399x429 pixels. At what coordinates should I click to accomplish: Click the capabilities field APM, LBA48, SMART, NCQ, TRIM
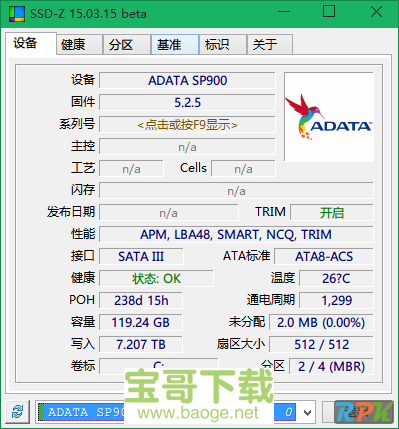click(x=236, y=235)
